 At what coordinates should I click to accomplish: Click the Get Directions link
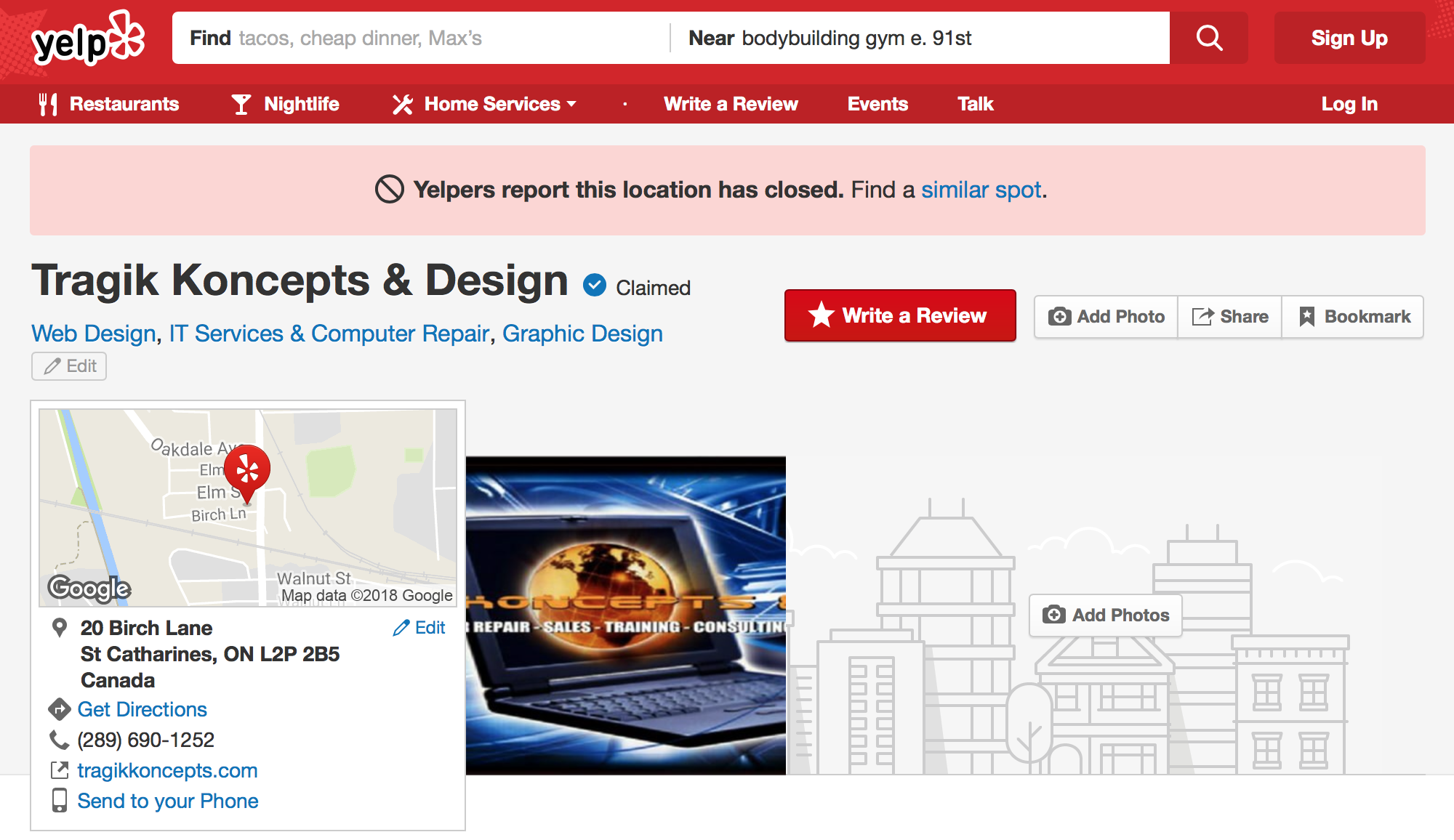(x=142, y=709)
